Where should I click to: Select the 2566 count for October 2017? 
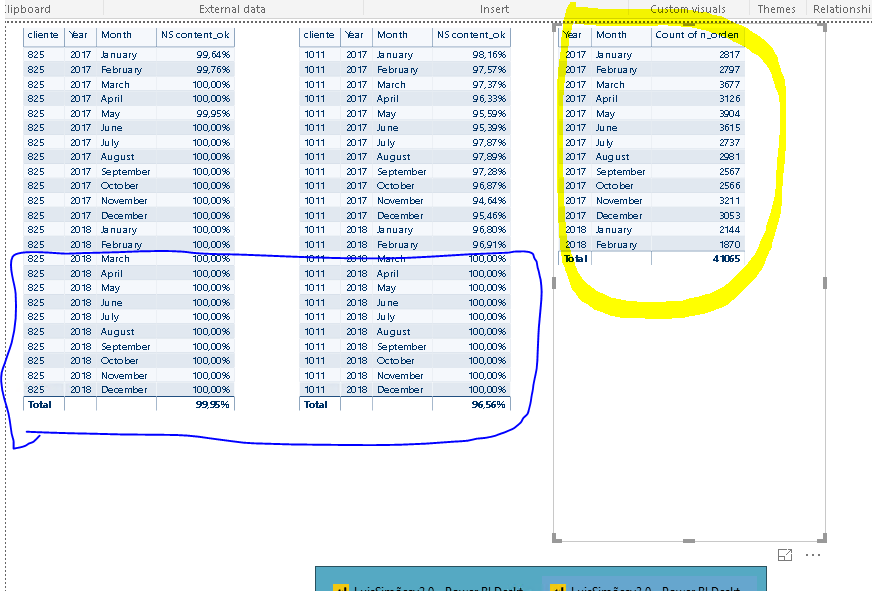[729, 186]
